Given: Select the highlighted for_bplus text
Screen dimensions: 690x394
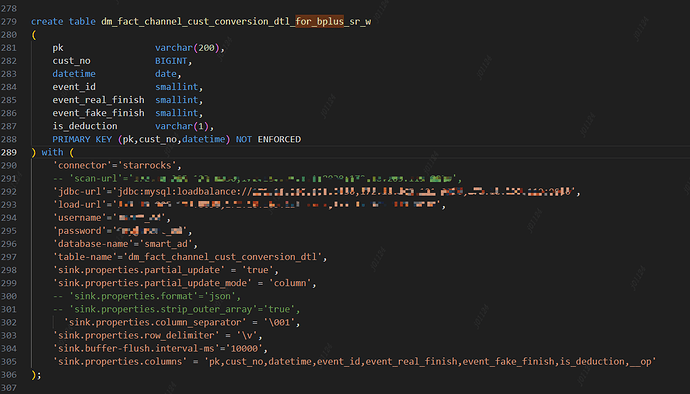Looking at the screenshot, I should [319, 22].
